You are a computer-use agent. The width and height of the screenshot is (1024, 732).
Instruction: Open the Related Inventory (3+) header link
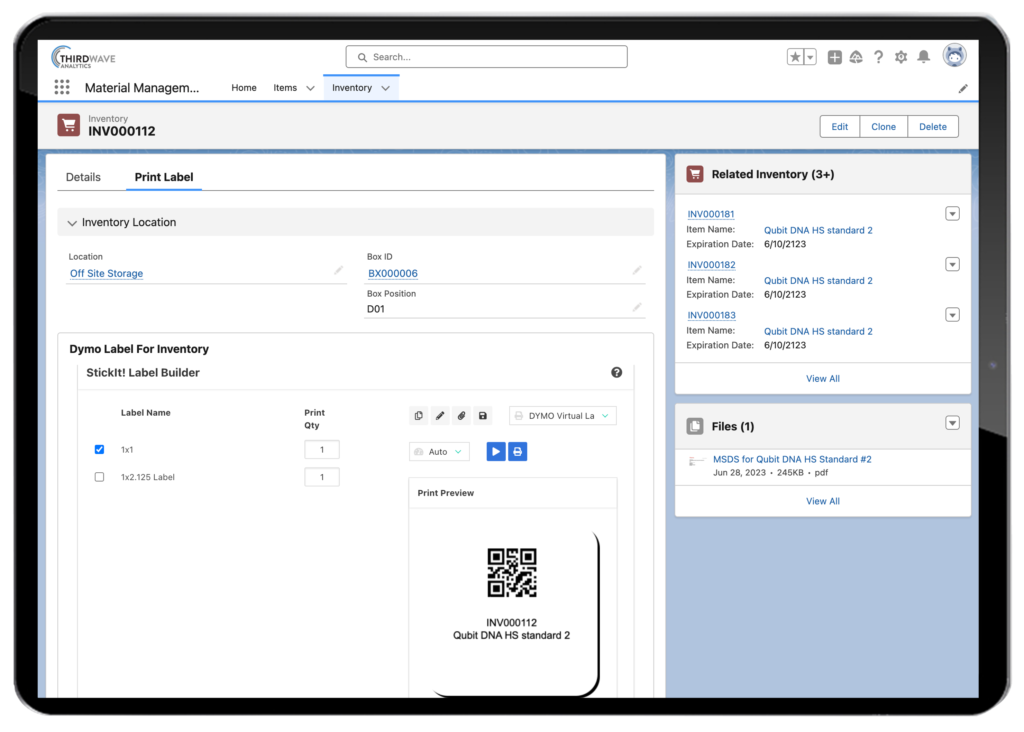773,174
